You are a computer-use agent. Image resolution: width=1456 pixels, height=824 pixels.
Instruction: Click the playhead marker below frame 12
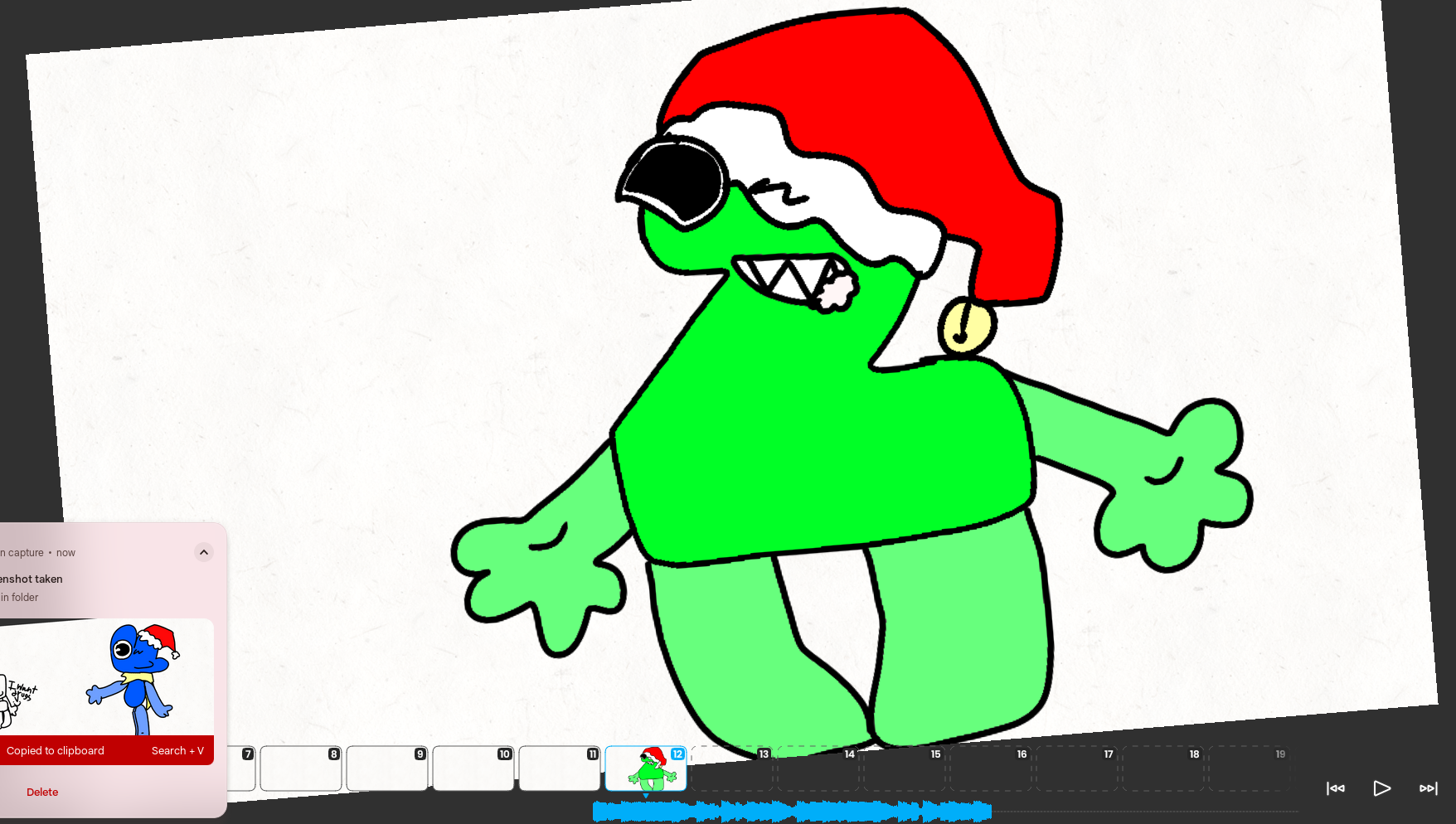point(646,796)
